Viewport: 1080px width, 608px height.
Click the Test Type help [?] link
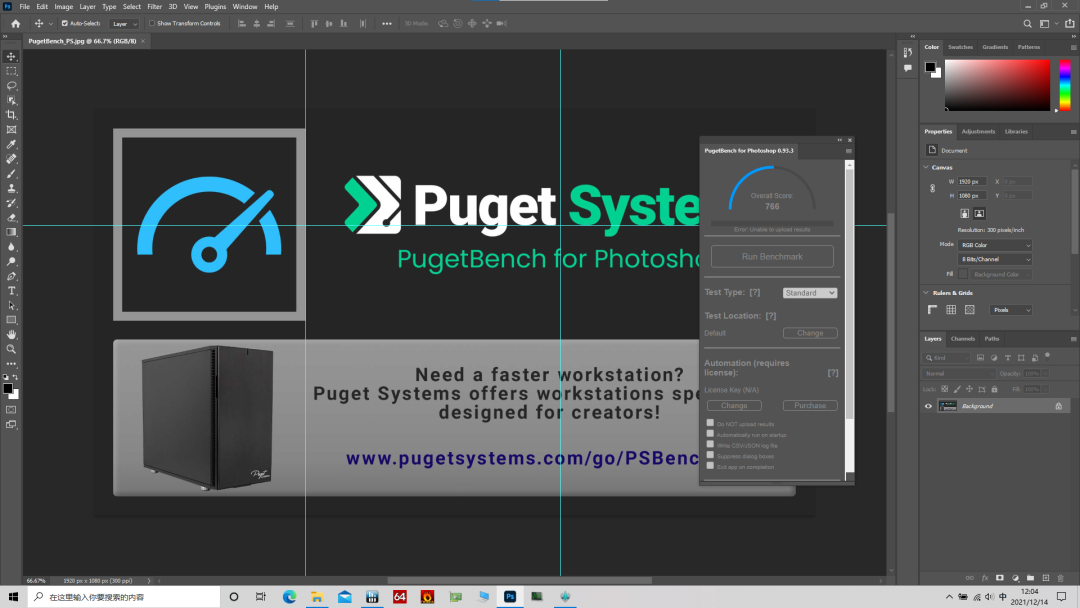(755, 293)
